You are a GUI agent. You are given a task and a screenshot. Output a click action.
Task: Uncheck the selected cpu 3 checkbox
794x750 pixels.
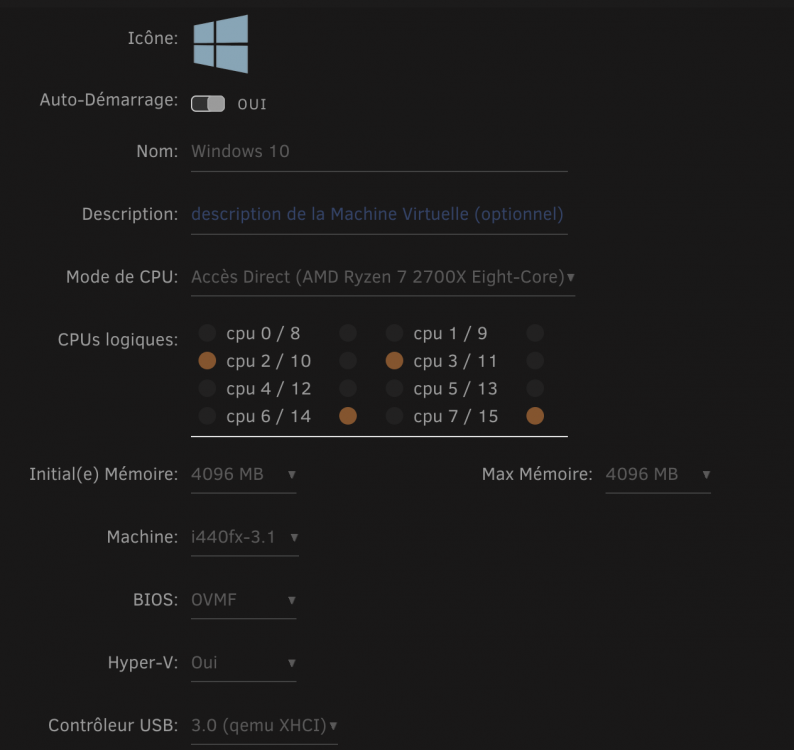pyautogui.click(x=394, y=361)
